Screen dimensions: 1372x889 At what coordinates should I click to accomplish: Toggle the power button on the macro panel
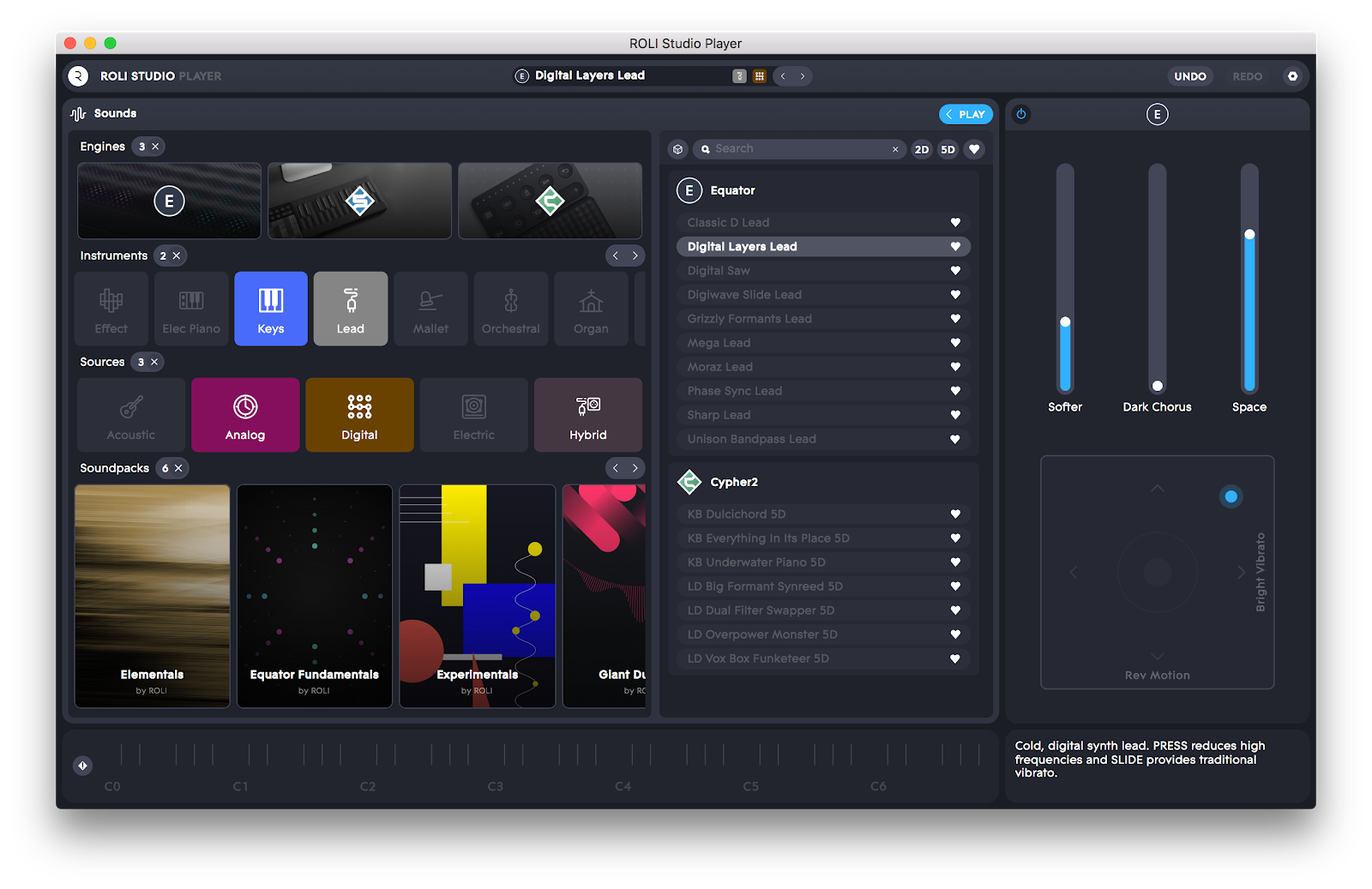(1021, 114)
